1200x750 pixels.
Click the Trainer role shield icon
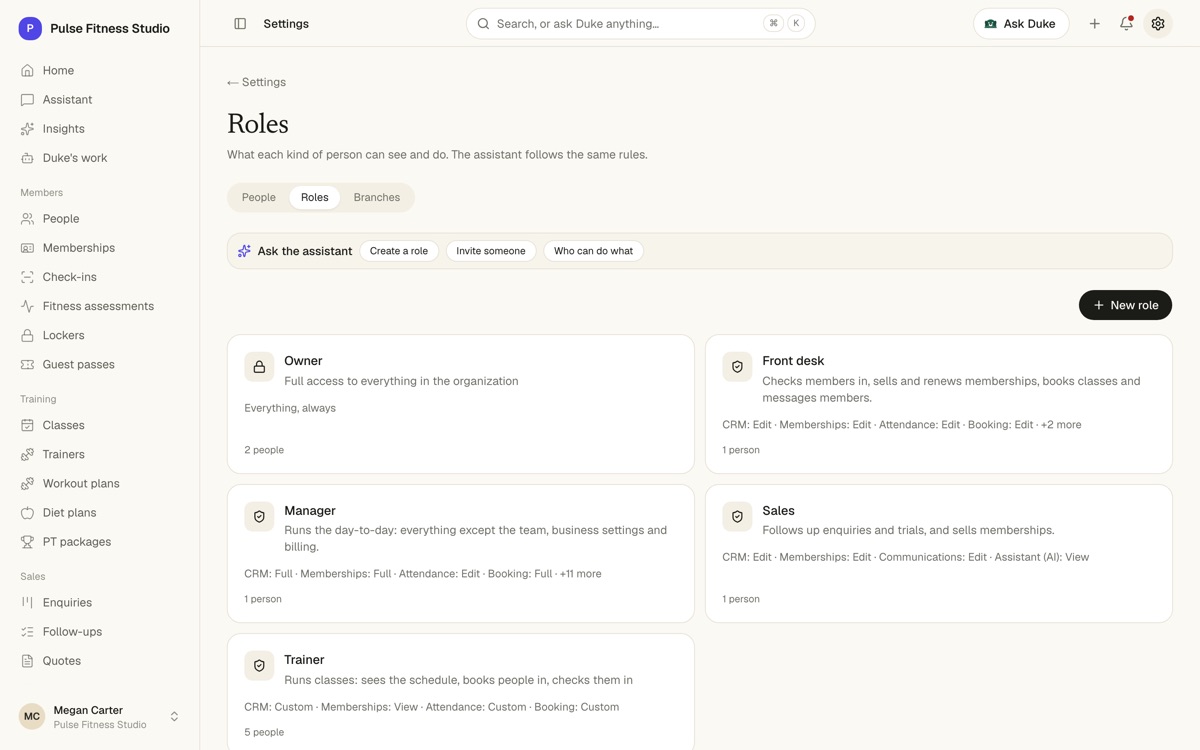259,665
